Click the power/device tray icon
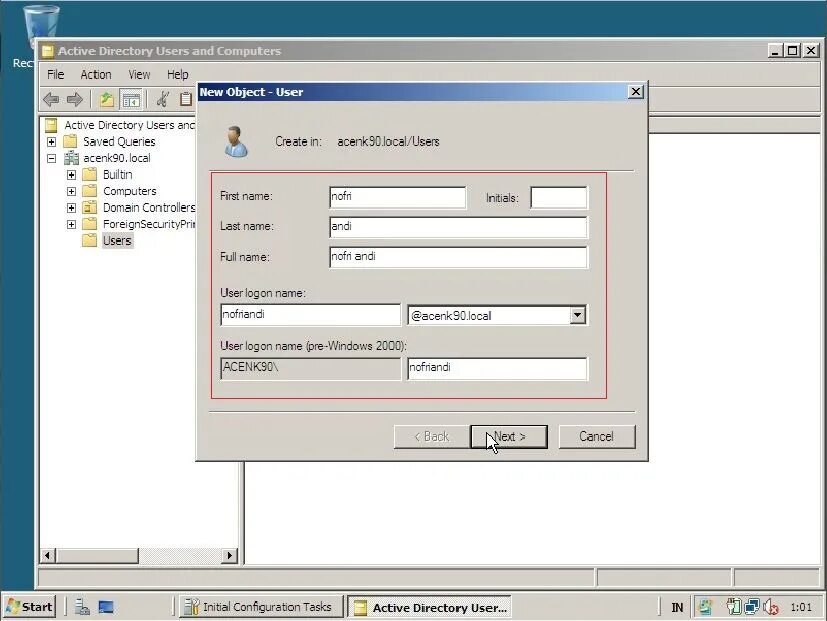 (x=734, y=607)
